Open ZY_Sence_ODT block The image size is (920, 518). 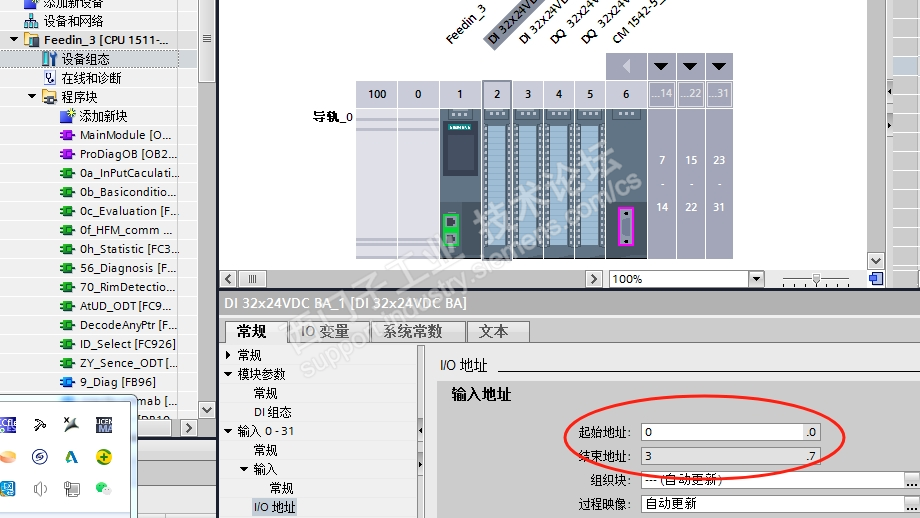[128, 363]
